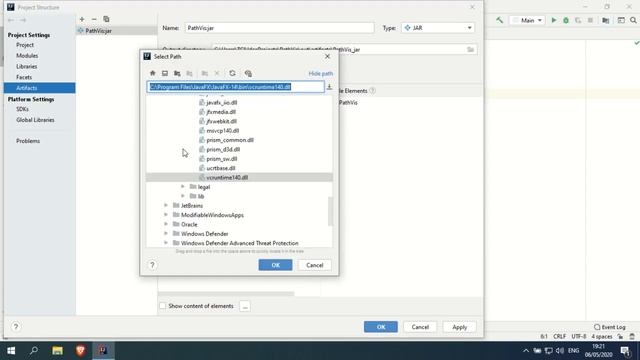Viewport: 640px width, 360px height.
Task: Expand the Oracle folder
Action: coord(166,224)
